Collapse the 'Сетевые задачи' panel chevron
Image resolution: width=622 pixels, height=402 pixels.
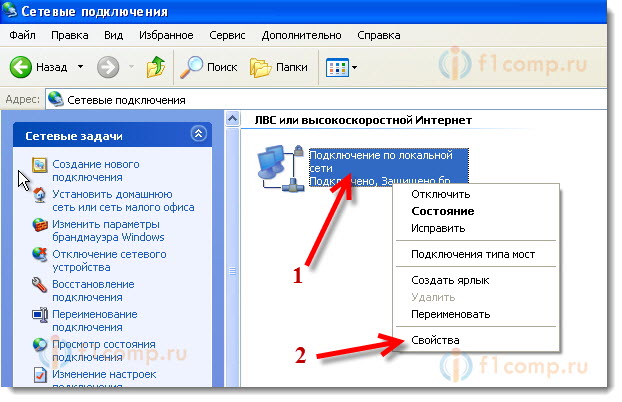click(x=198, y=133)
